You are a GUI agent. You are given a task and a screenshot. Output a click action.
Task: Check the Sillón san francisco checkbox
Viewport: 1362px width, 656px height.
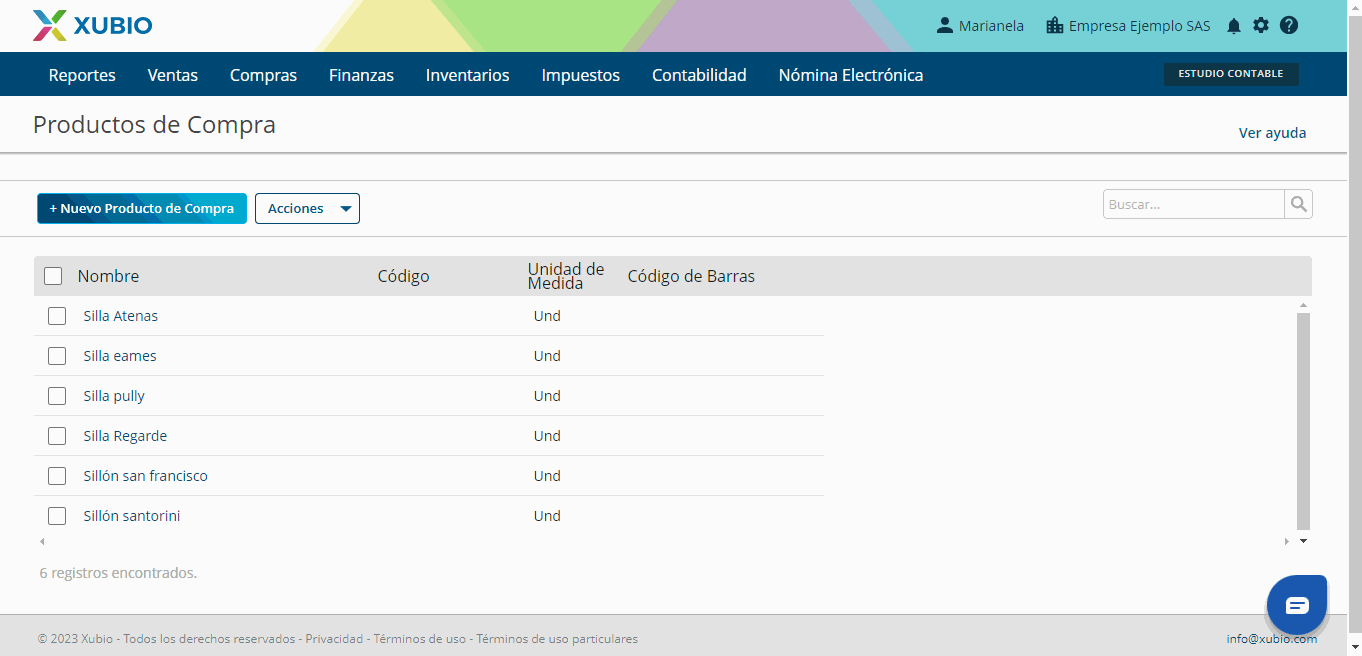click(57, 476)
